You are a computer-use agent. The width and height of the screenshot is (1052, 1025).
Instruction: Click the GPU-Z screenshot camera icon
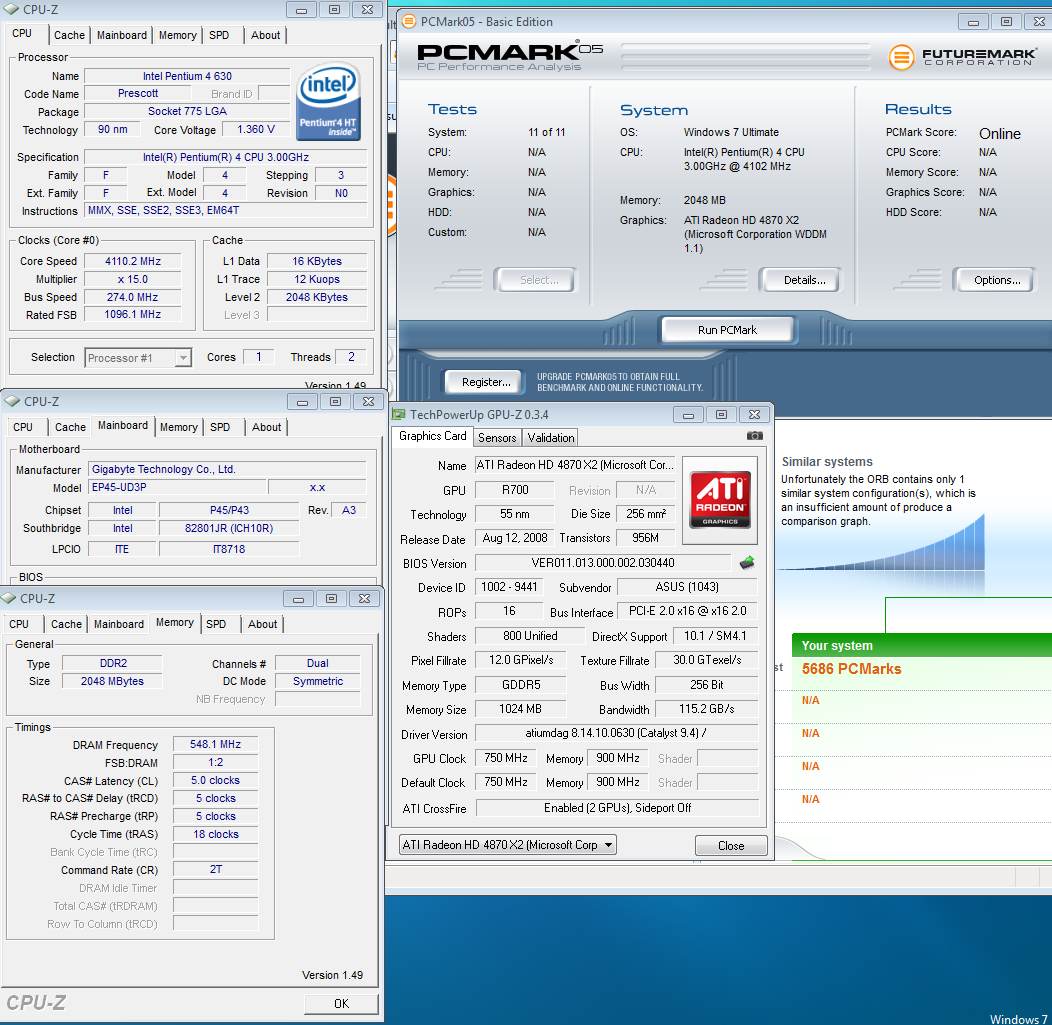pyautogui.click(x=755, y=436)
